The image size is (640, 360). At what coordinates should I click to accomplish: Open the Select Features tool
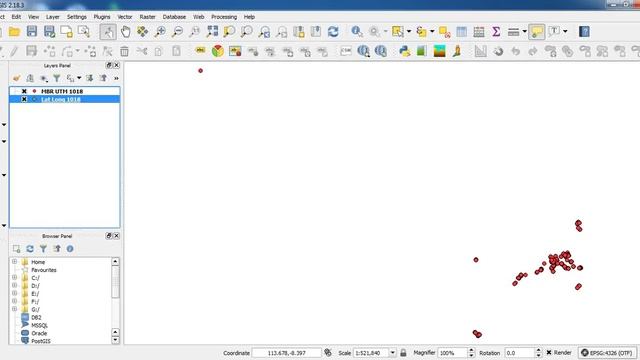tap(398, 32)
